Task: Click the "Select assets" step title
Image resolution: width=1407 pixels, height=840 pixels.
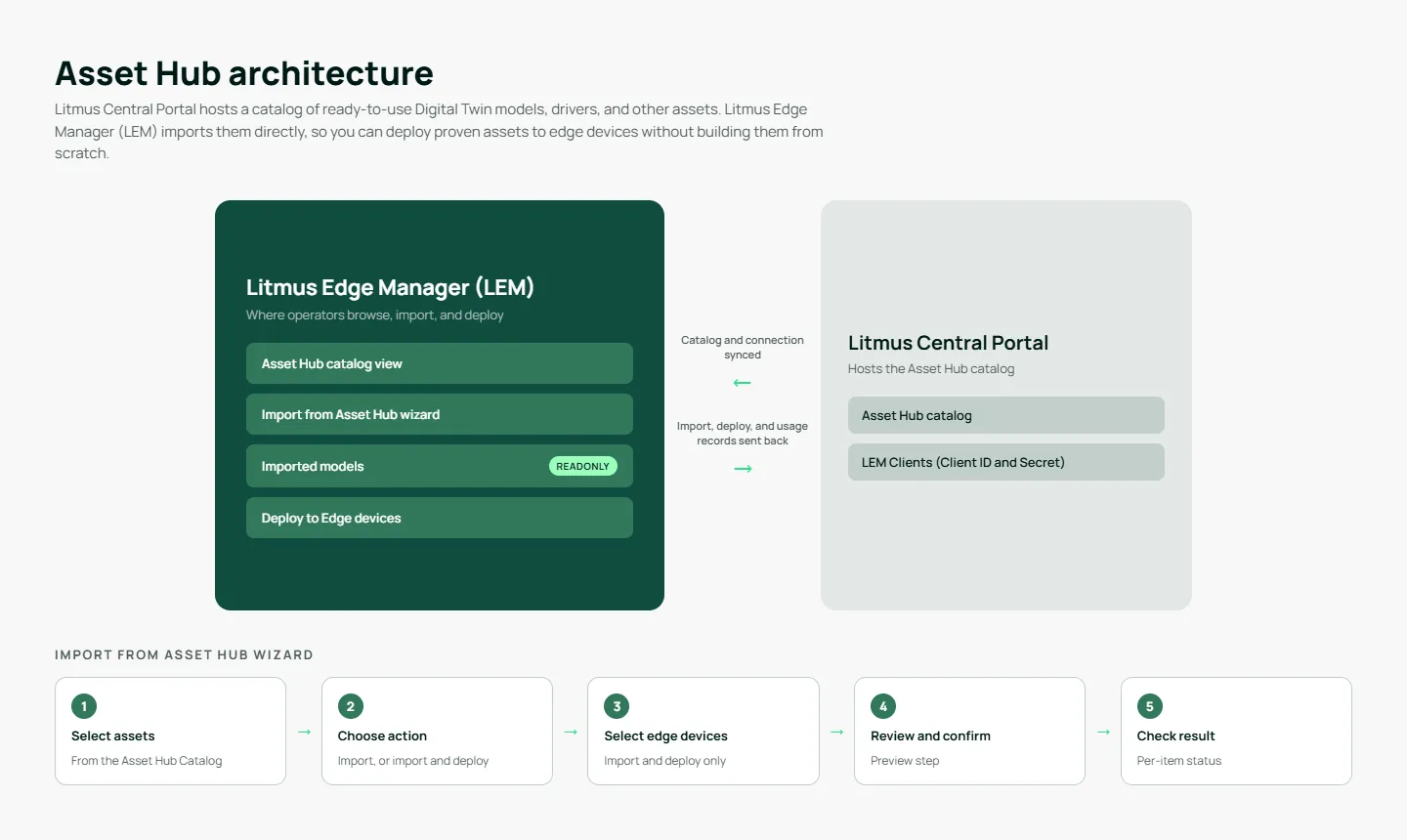Action: (x=113, y=735)
